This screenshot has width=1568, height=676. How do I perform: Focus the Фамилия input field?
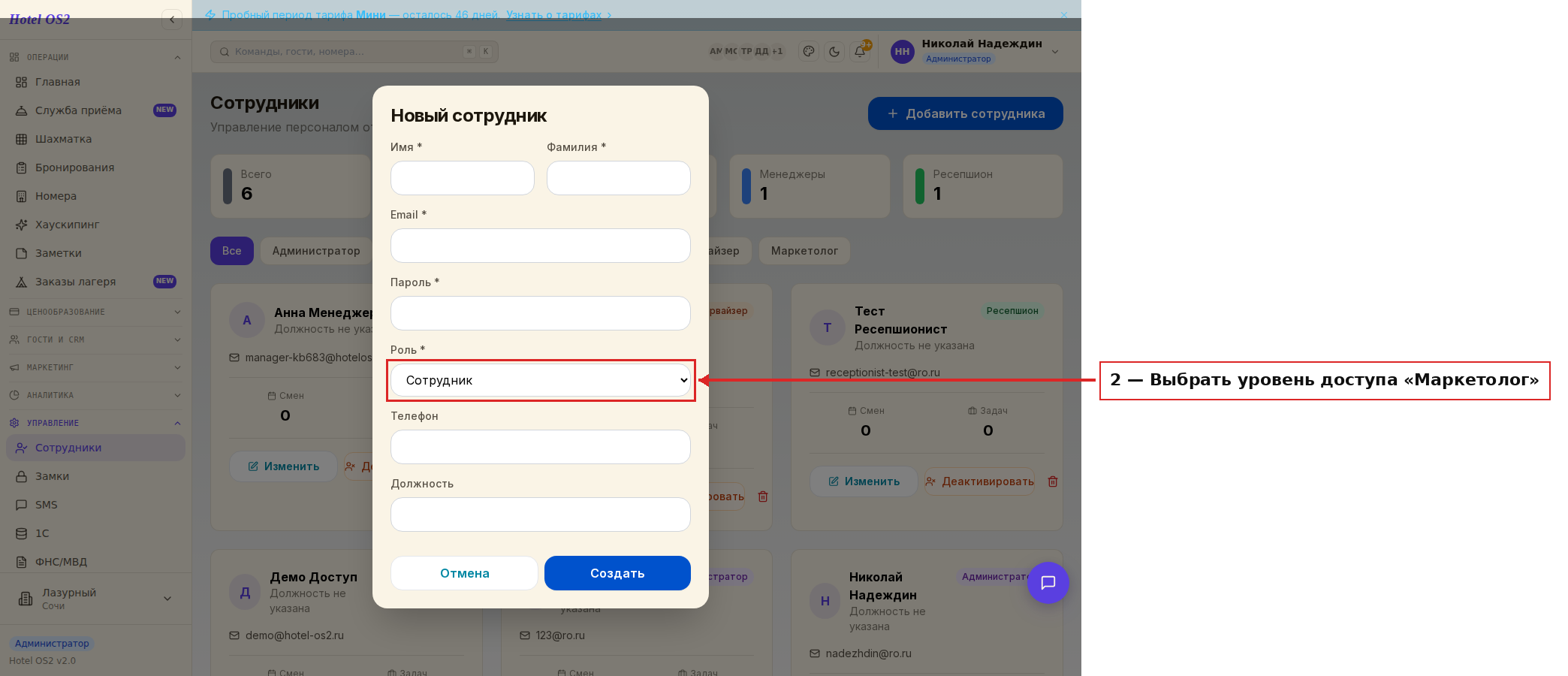[x=619, y=178]
